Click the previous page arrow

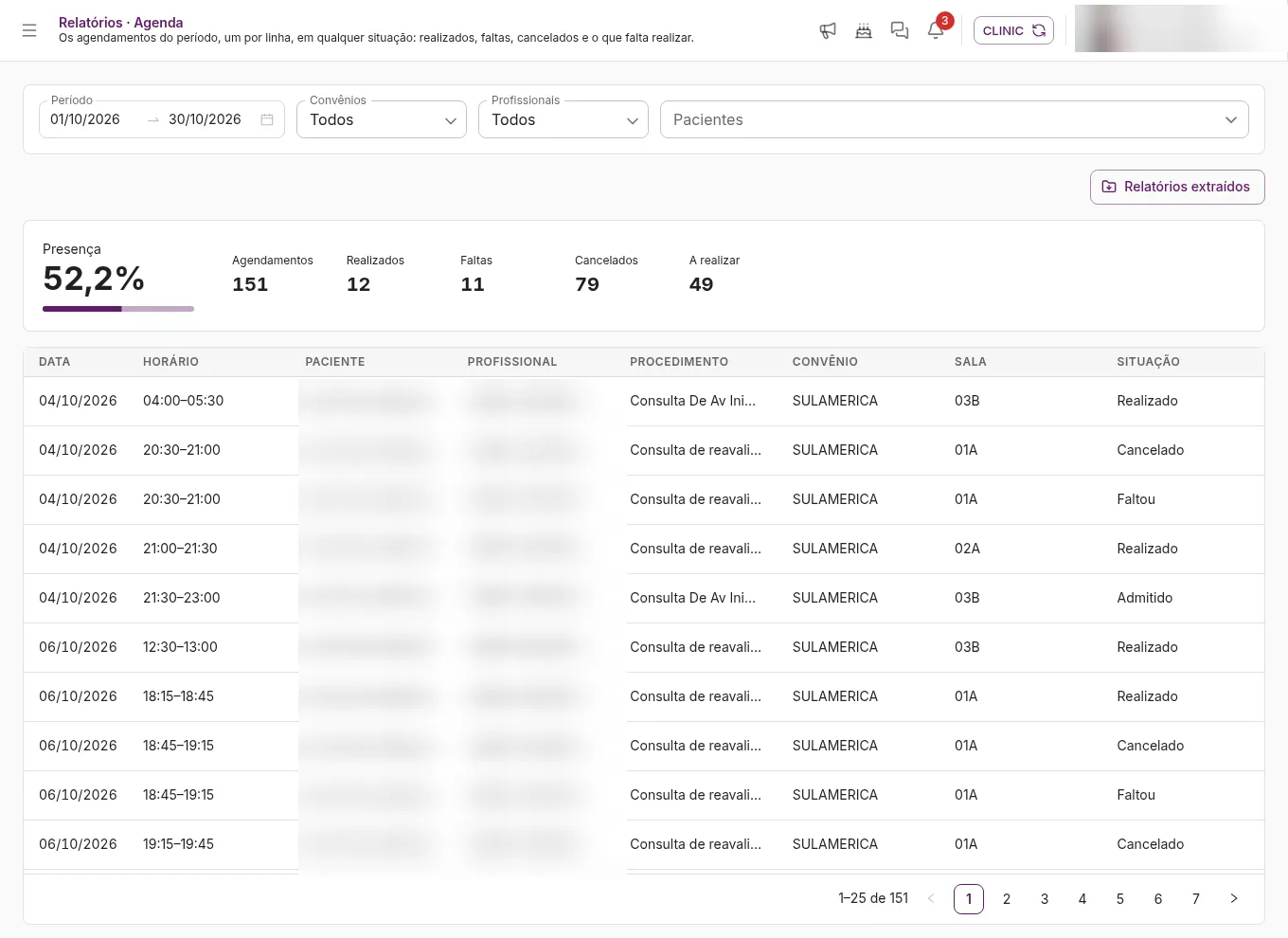coord(931,898)
